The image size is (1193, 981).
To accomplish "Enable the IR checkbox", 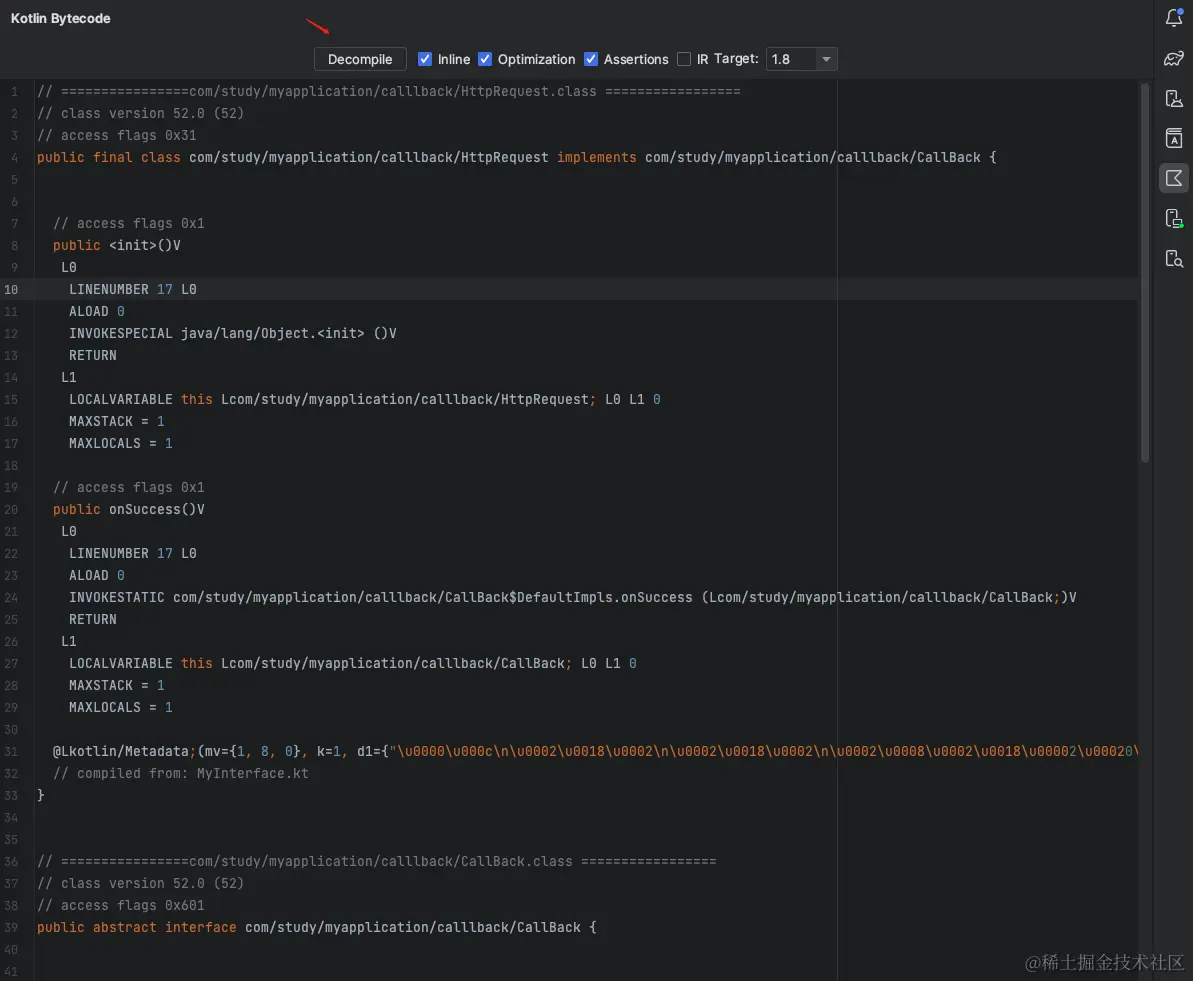I will (x=684, y=59).
